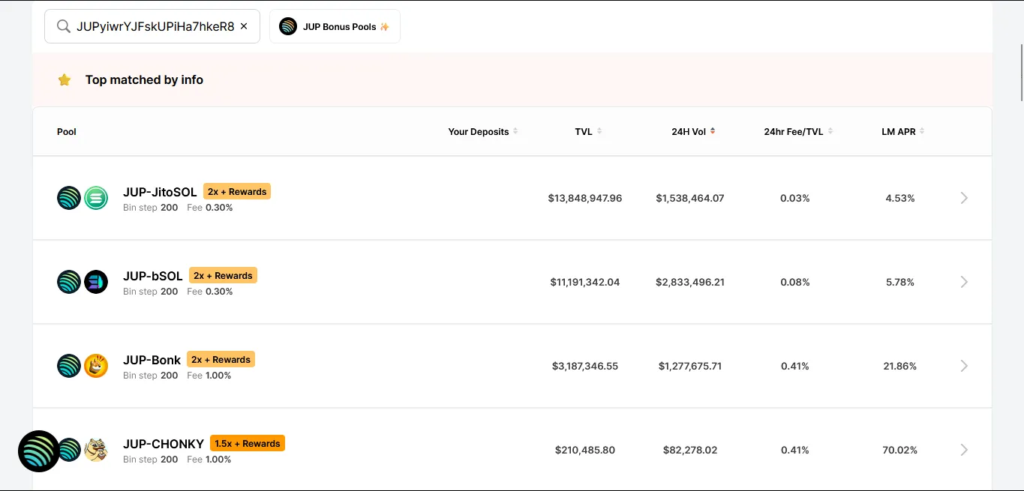Click the bSOL token icon
The height and width of the screenshot is (491, 1024).
pyautogui.click(x=96, y=282)
